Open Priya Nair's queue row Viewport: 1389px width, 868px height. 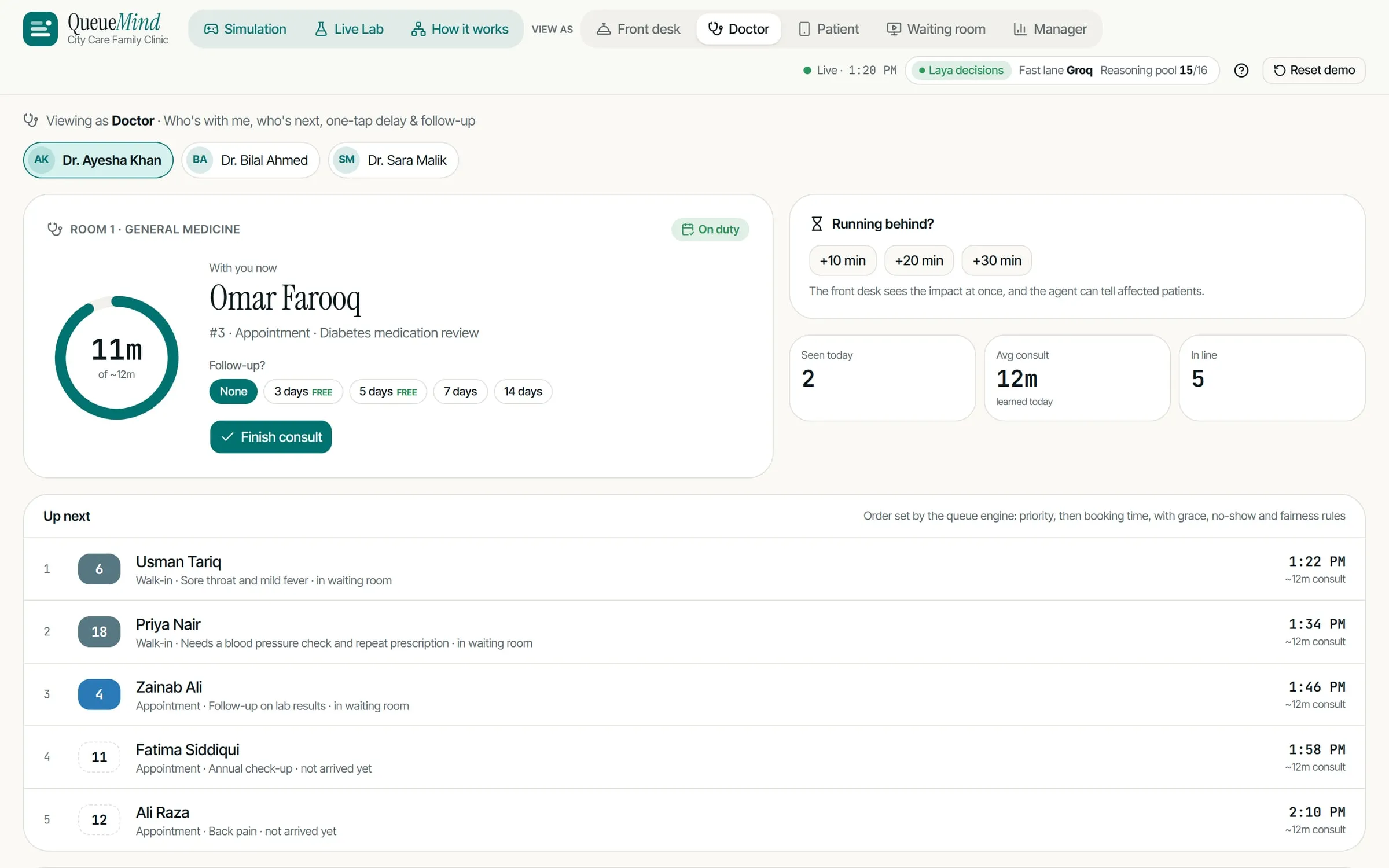click(x=694, y=632)
